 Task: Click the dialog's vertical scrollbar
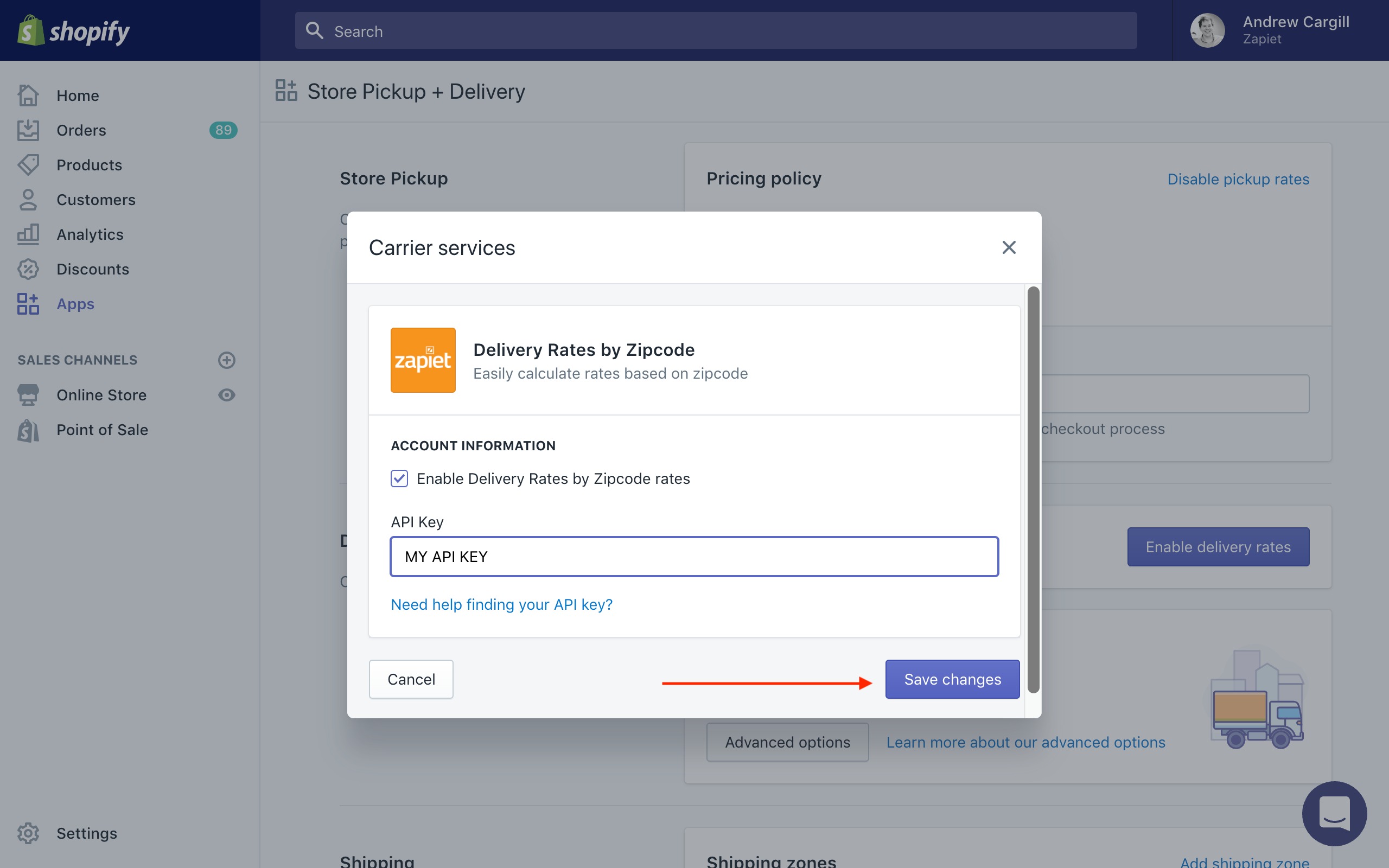tap(1033, 490)
